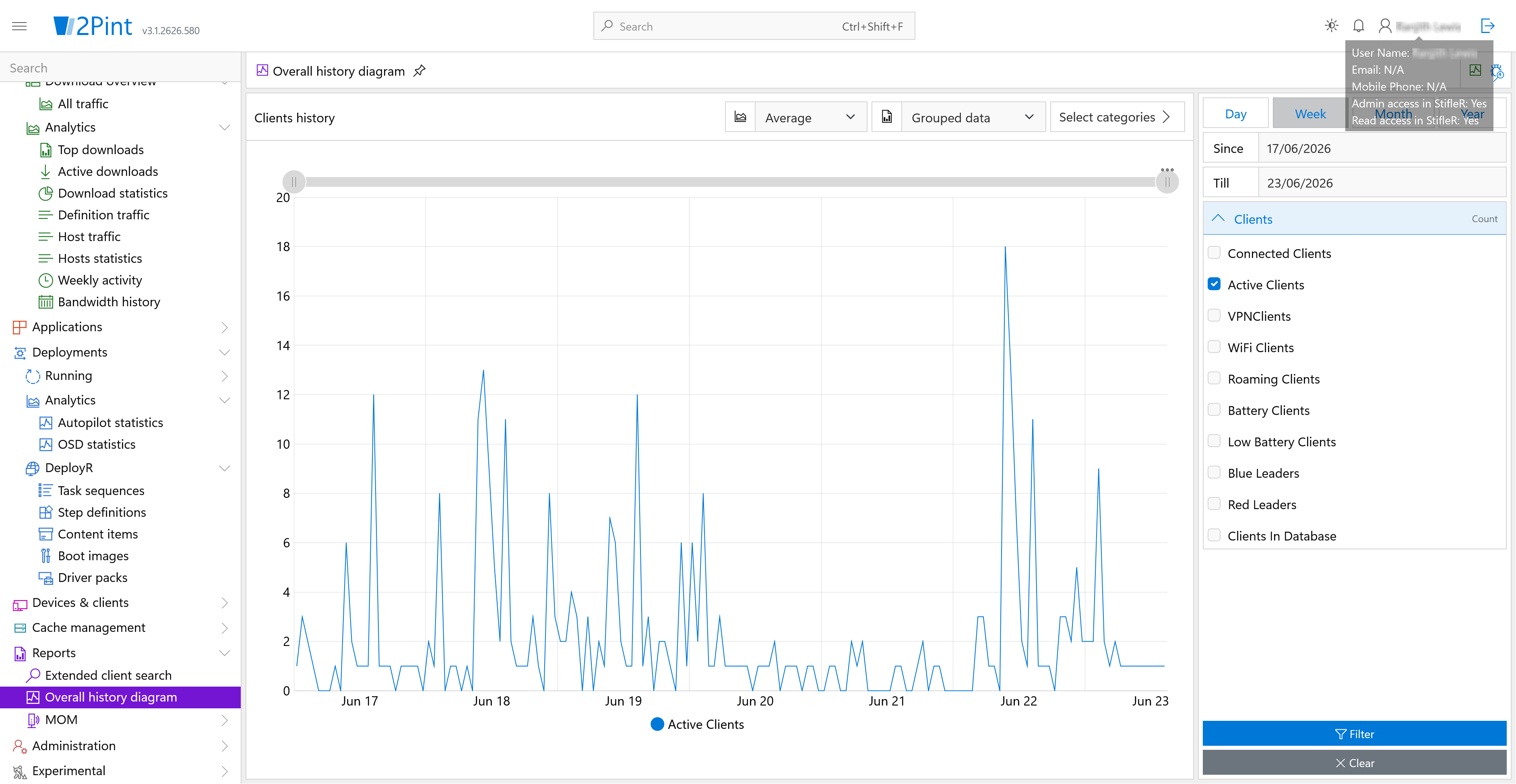
Task: Collapse the Clients category section
Action: (1354, 219)
